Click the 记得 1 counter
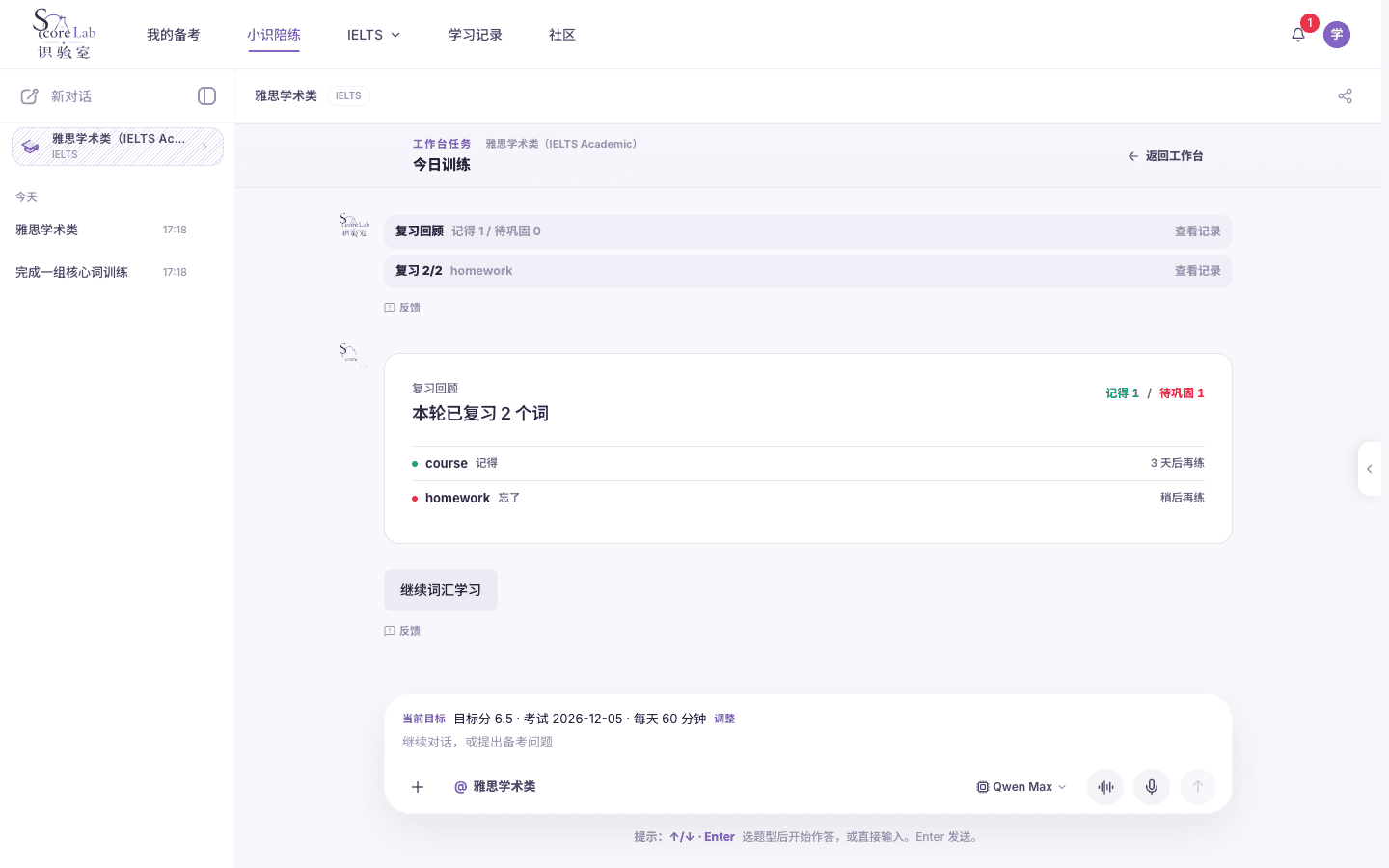Screen dimensions: 1389x868 coord(1122,393)
